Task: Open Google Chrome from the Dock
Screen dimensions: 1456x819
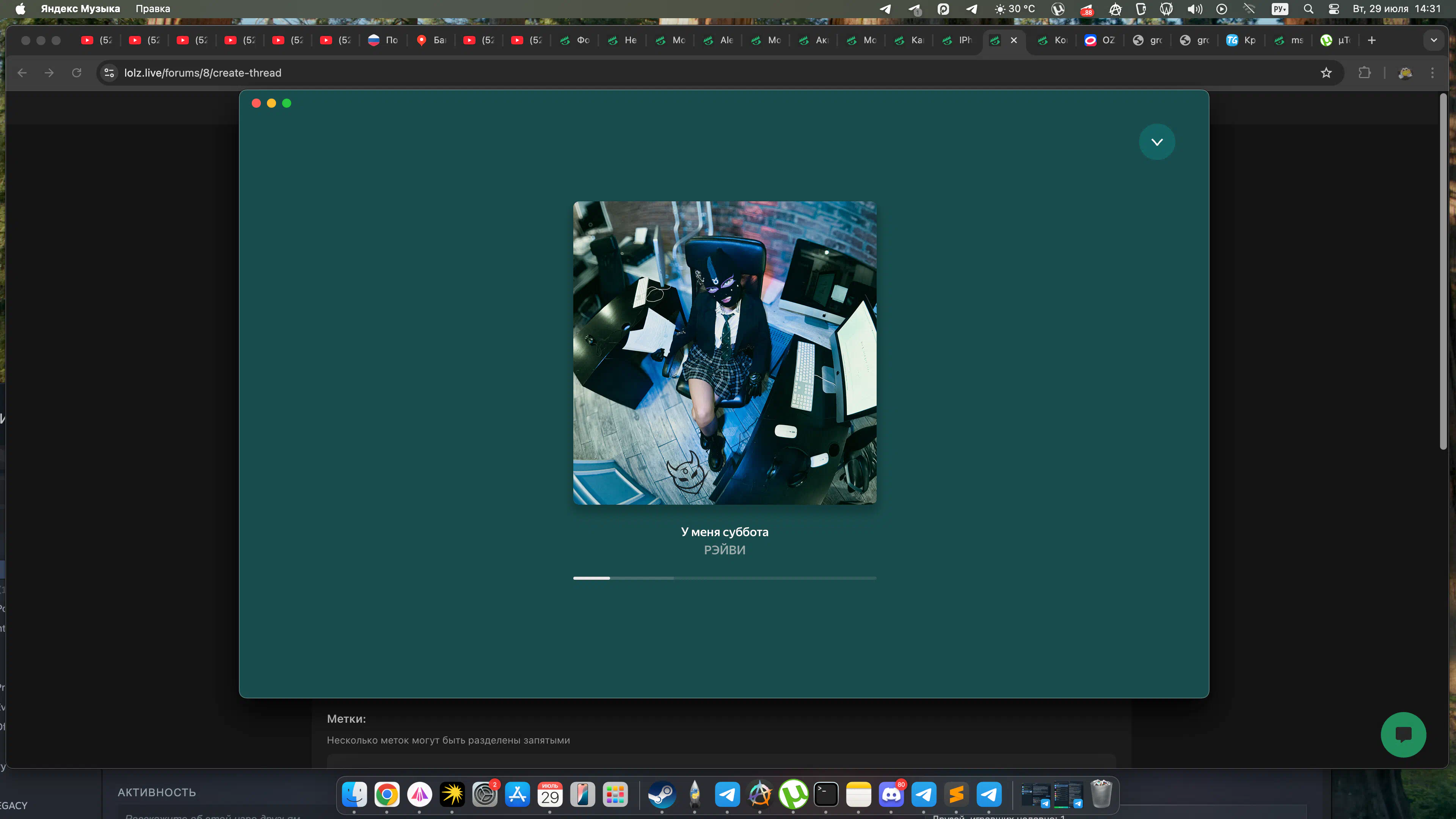Action: (x=387, y=794)
